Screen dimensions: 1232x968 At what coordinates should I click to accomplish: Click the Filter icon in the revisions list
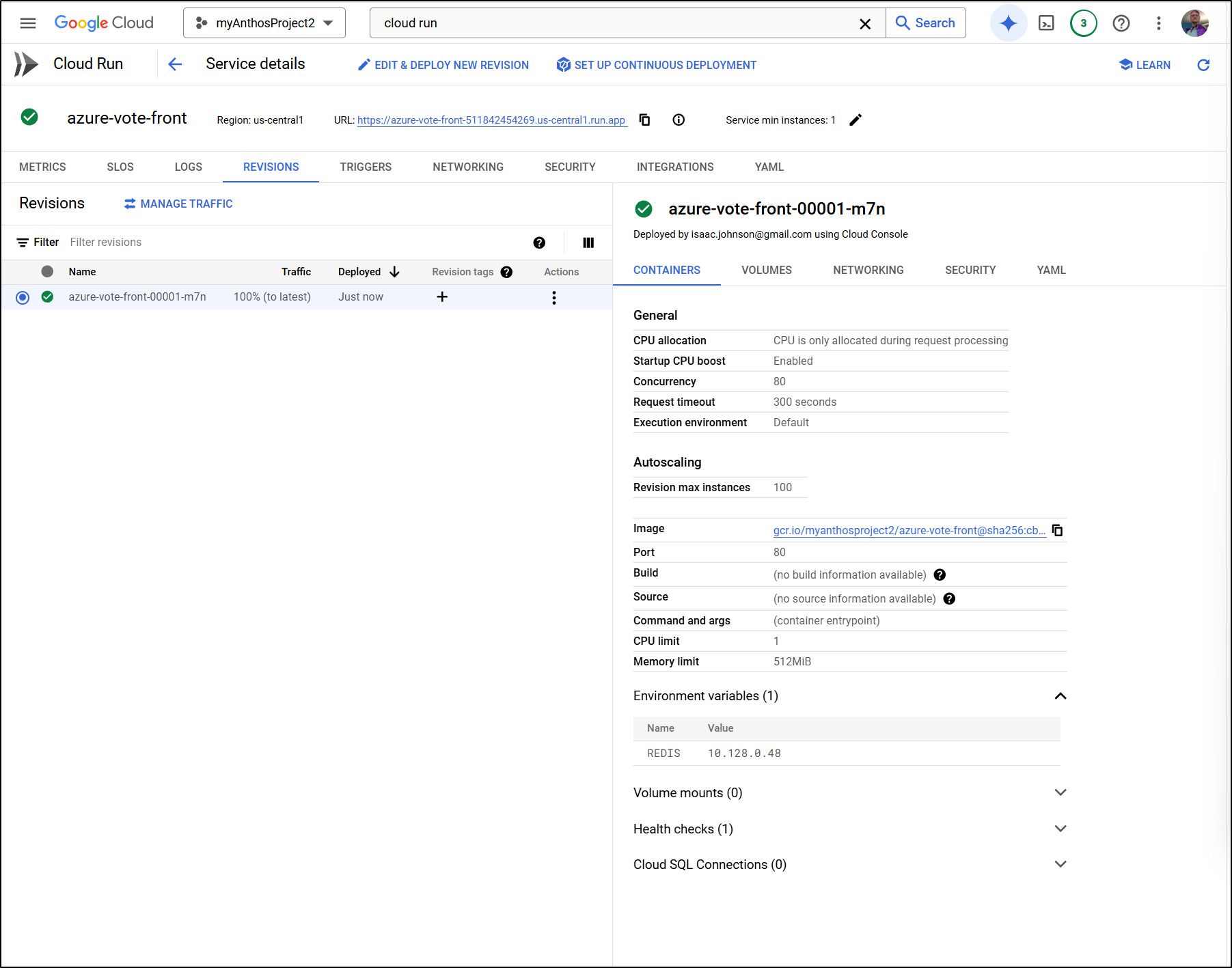point(23,243)
